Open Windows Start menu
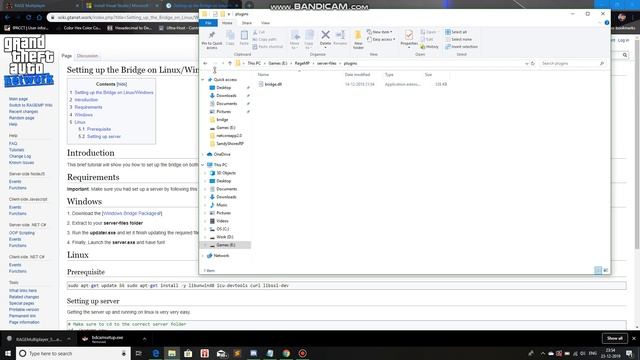This screenshot has height=360, width=640. (8, 353)
